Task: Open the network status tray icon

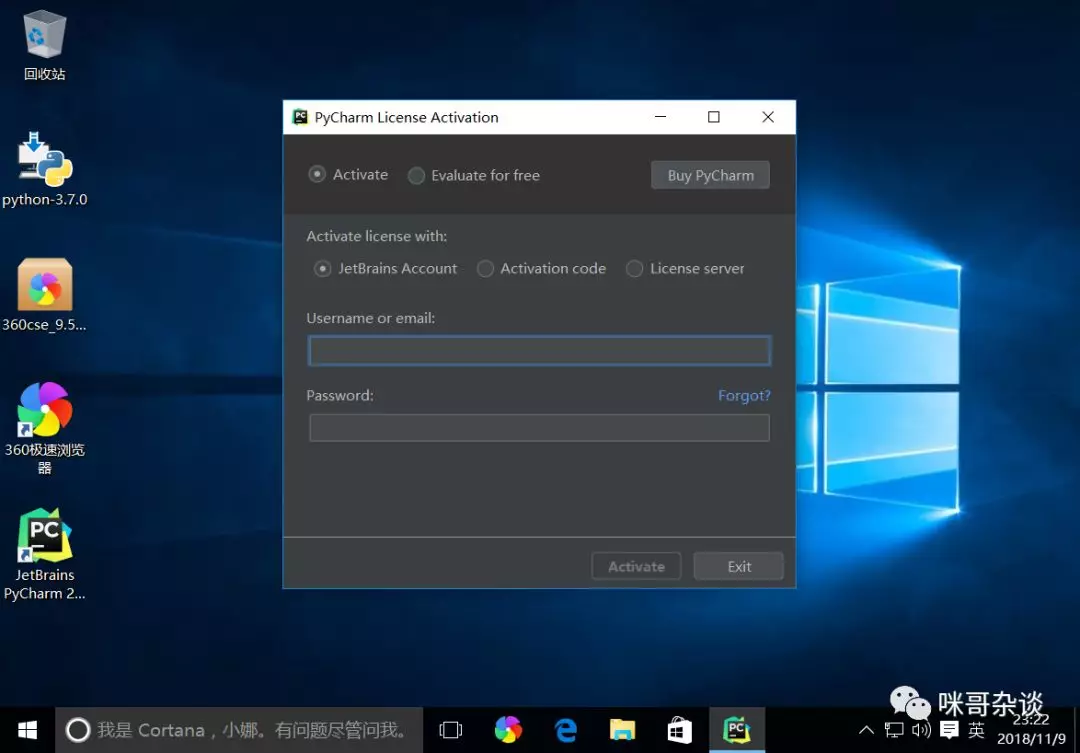Action: pyautogui.click(x=894, y=730)
